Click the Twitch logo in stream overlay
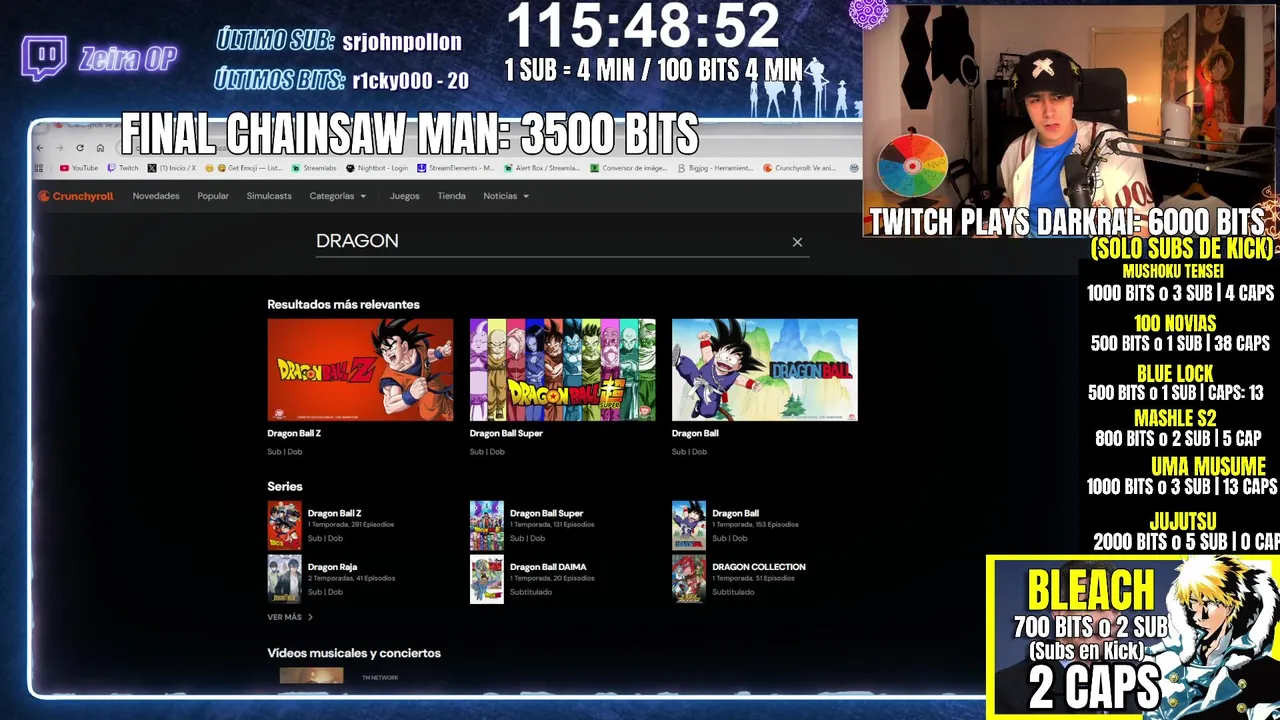 point(44,58)
